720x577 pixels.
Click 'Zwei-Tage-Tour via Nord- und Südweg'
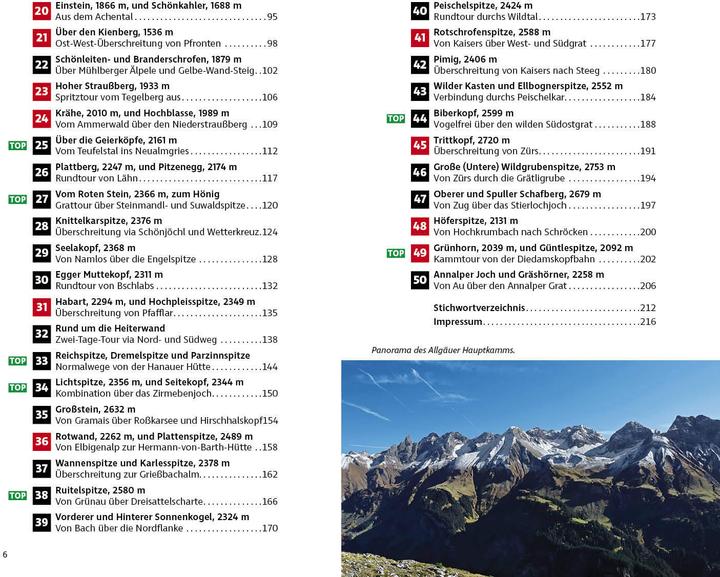pos(136,340)
